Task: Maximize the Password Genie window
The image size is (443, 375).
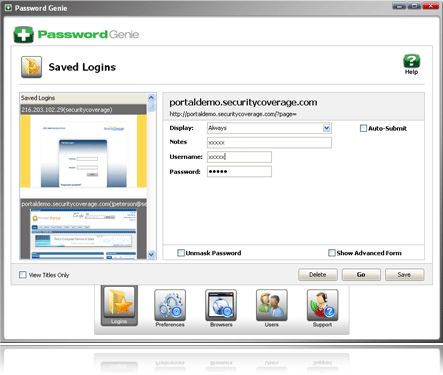Action: click(x=414, y=6)
